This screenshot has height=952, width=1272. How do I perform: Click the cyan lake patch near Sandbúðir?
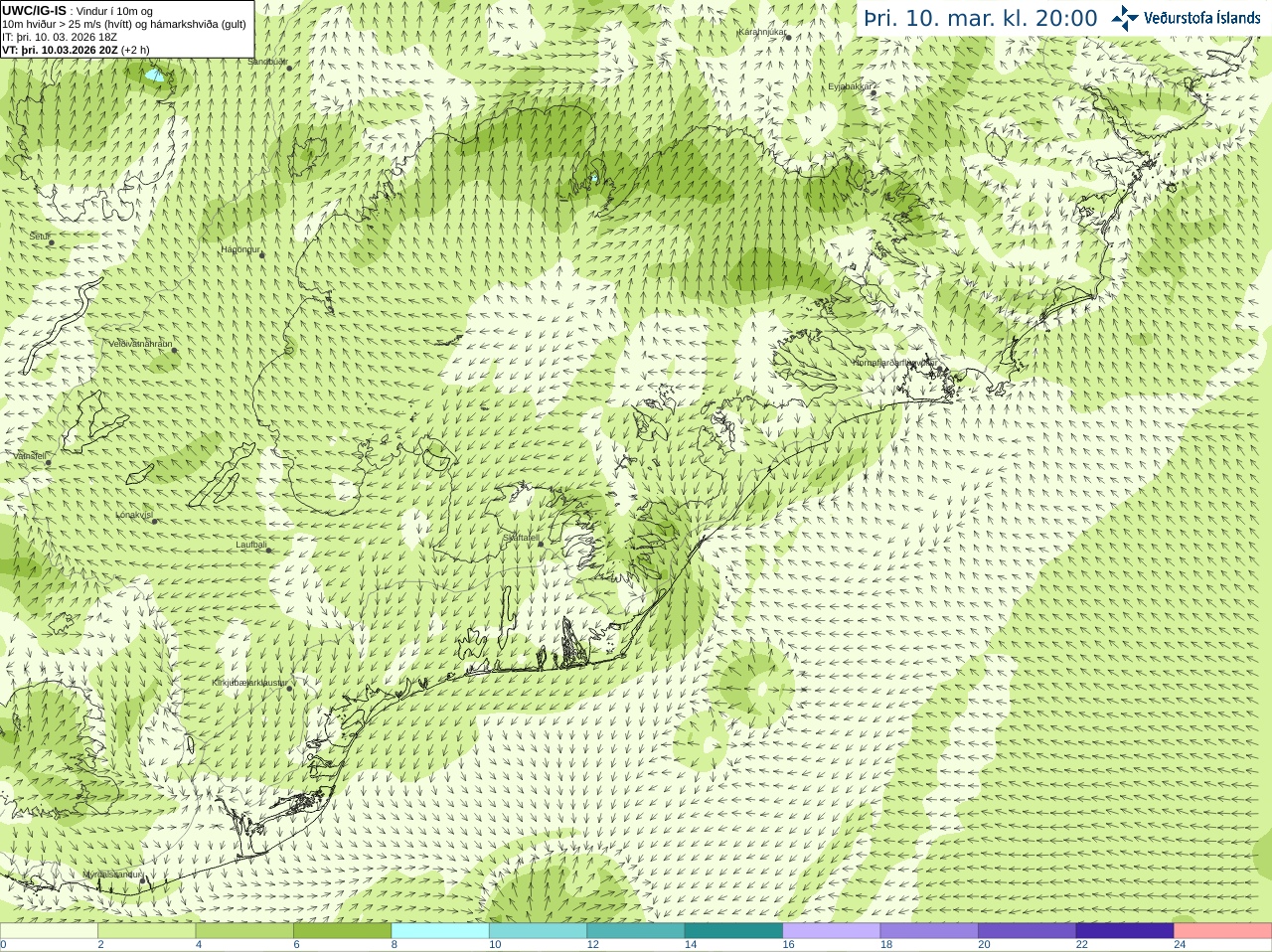point(153,75)
